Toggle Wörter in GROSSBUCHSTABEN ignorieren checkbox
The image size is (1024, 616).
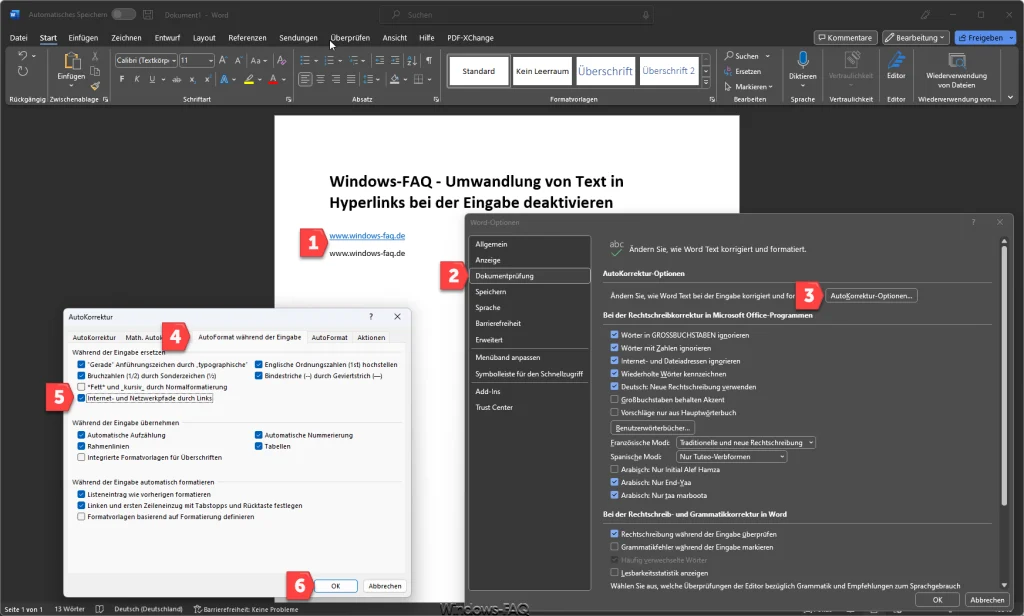tap(614, 334)
